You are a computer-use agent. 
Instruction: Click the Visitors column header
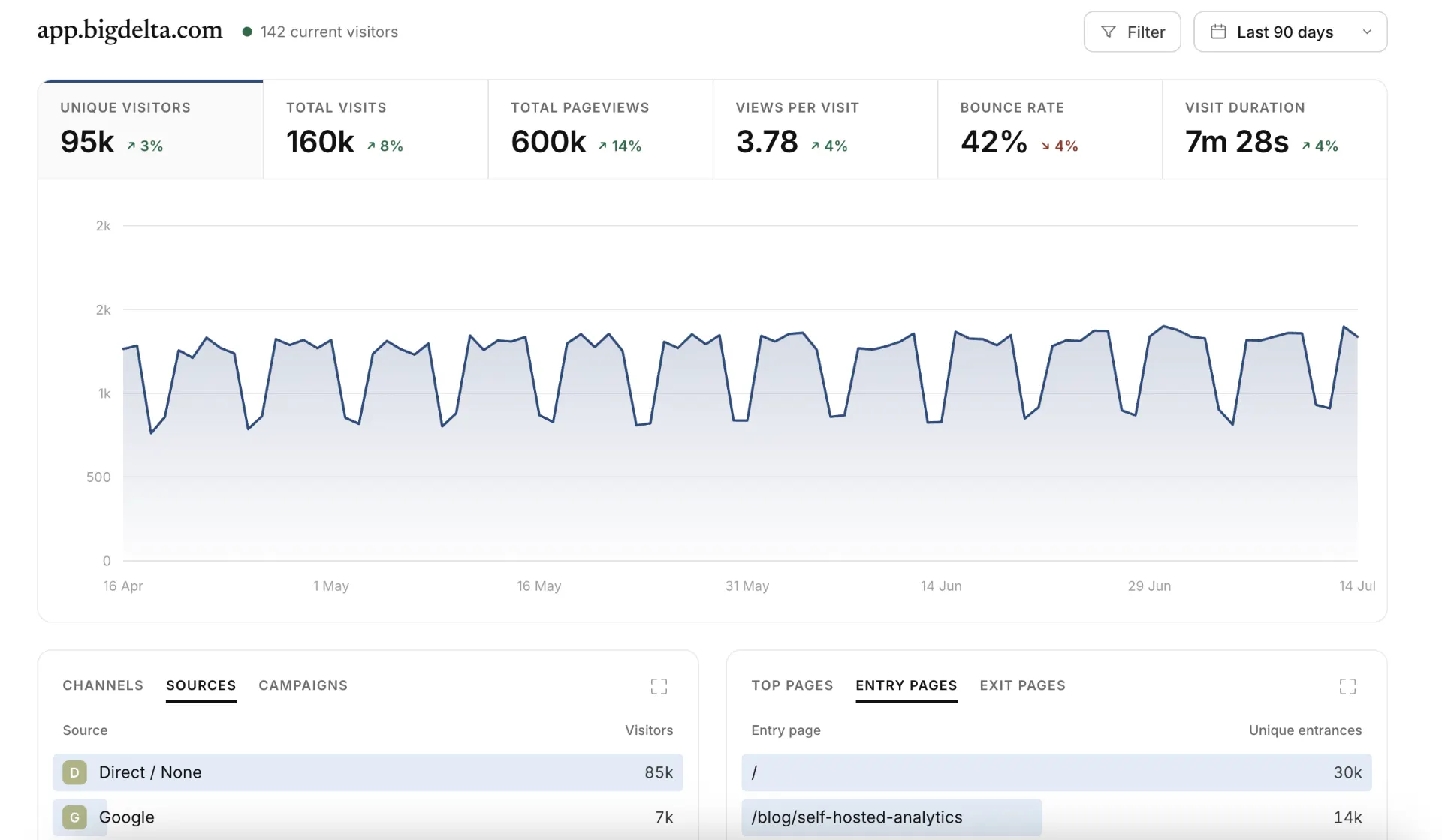[x=649, y=730]
